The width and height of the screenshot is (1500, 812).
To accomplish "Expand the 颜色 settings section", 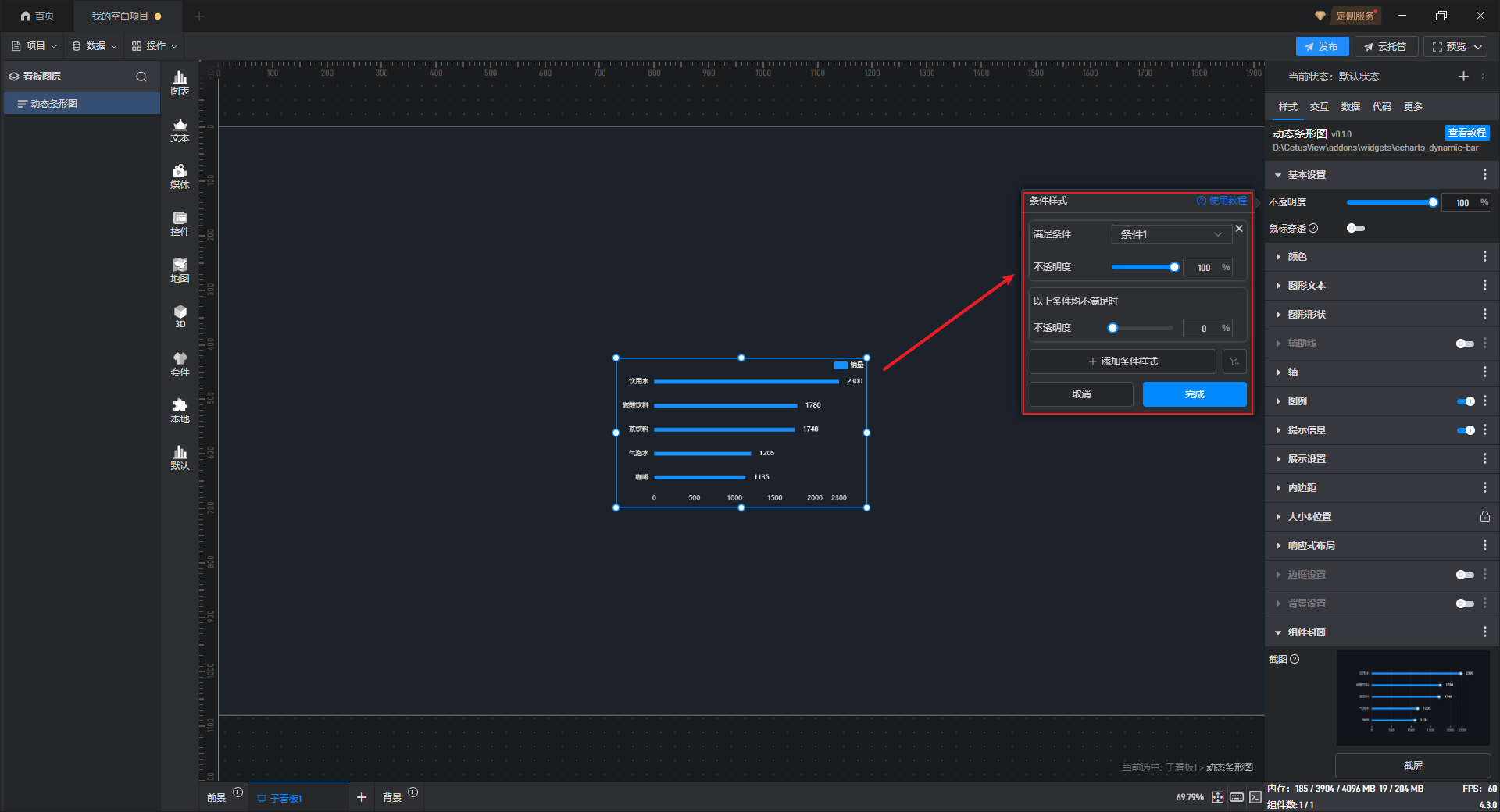I will coord(1298,257).
